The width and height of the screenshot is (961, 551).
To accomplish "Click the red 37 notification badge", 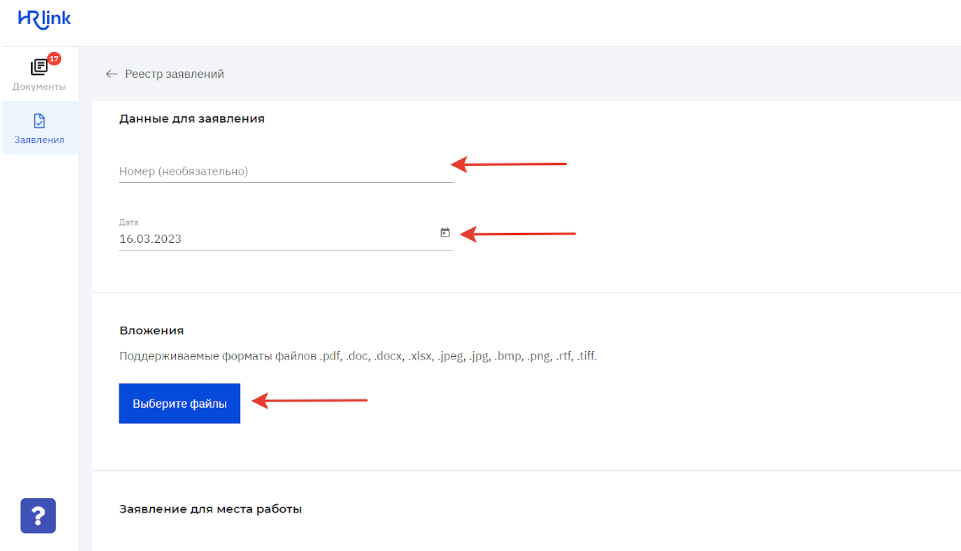I will pyautogui.click(x=54, y=59).
